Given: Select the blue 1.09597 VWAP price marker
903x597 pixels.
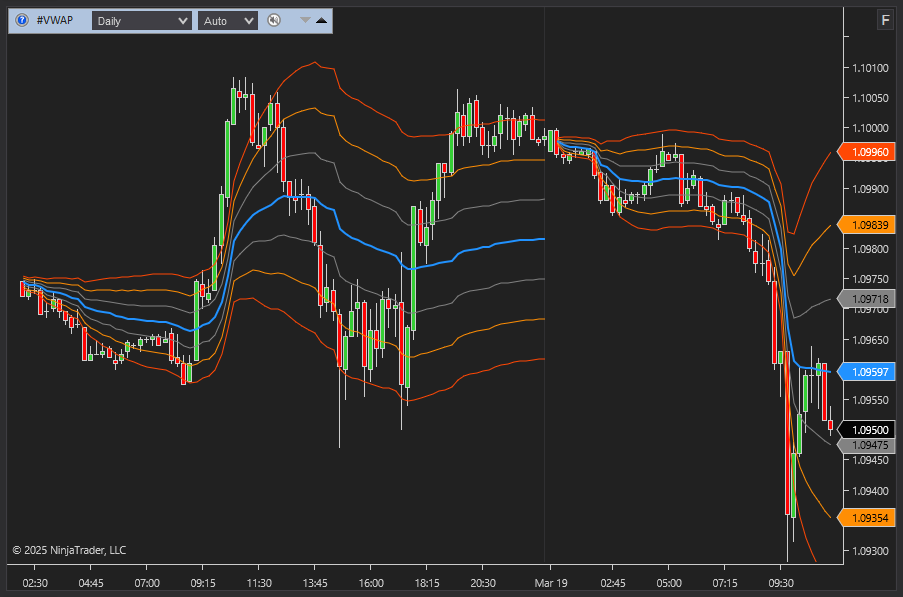Looking at the screenshot, I should click(x=868, y=371).
